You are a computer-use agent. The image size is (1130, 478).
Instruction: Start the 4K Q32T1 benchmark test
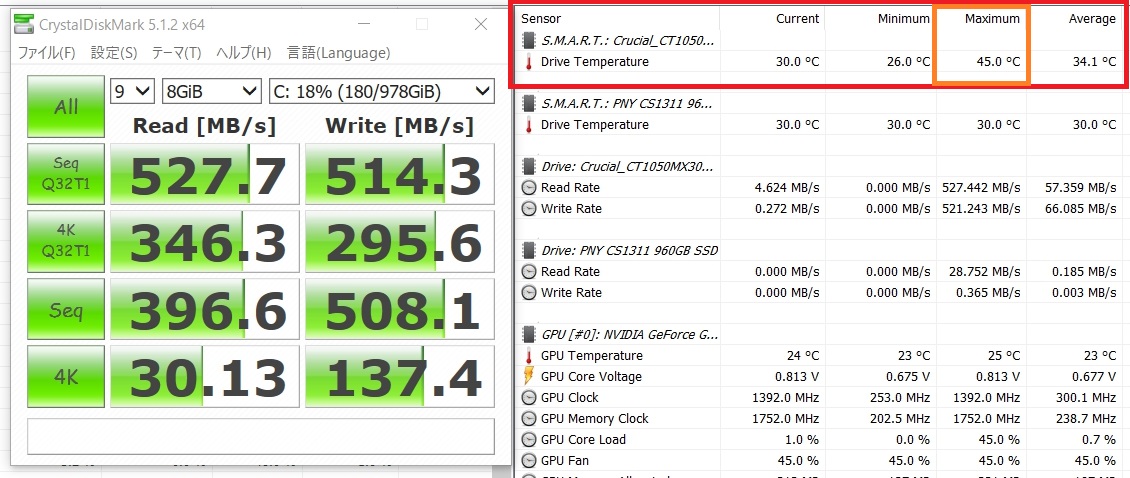pyautogui.click(x=66, y=241)
